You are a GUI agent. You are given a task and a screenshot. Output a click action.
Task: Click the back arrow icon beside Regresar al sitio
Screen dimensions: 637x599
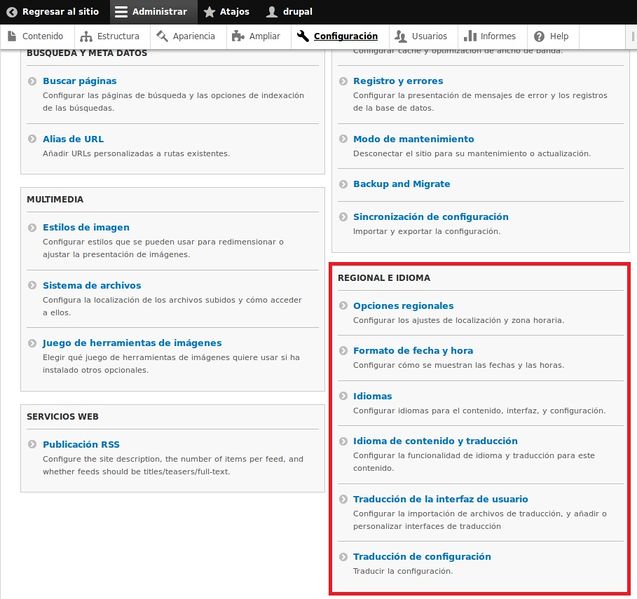pyautogui.click(x=12, y=12)
